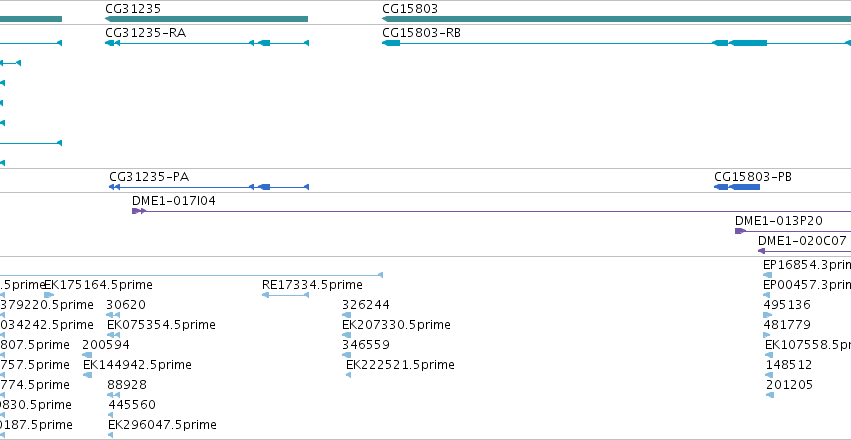Select the CG15803-PB protein label
This screenshot has height=440, width=851.
[x=753, y=177]
